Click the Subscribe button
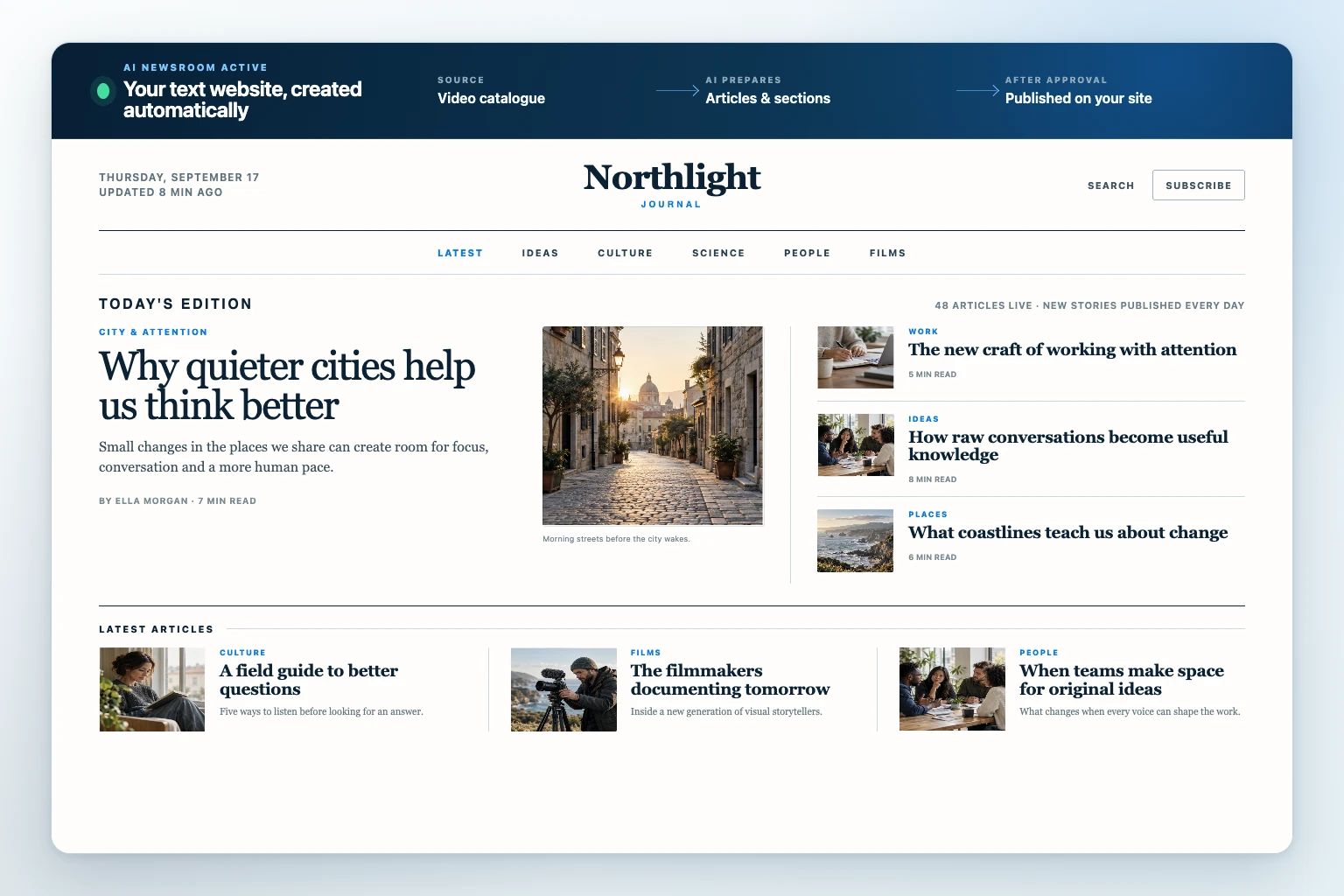The image size is (1344, 896). [x=1198, y=185]
